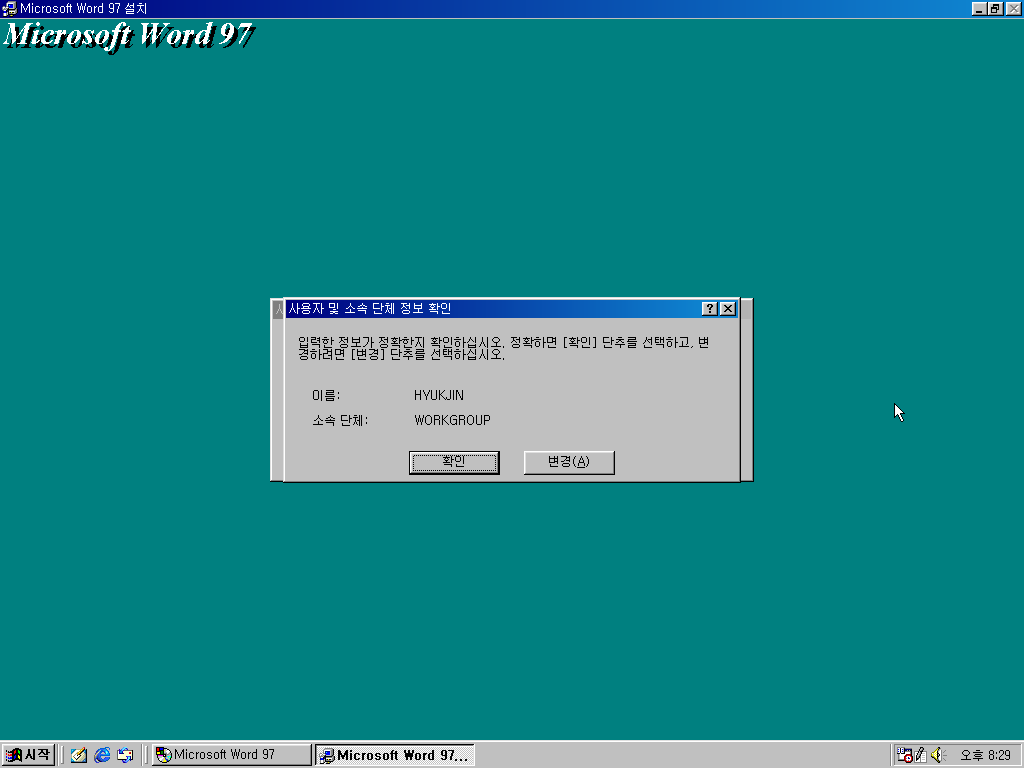1024x768 pixels.
Task: Click the 소속 단체: label
Action: (x=340, y=421)
